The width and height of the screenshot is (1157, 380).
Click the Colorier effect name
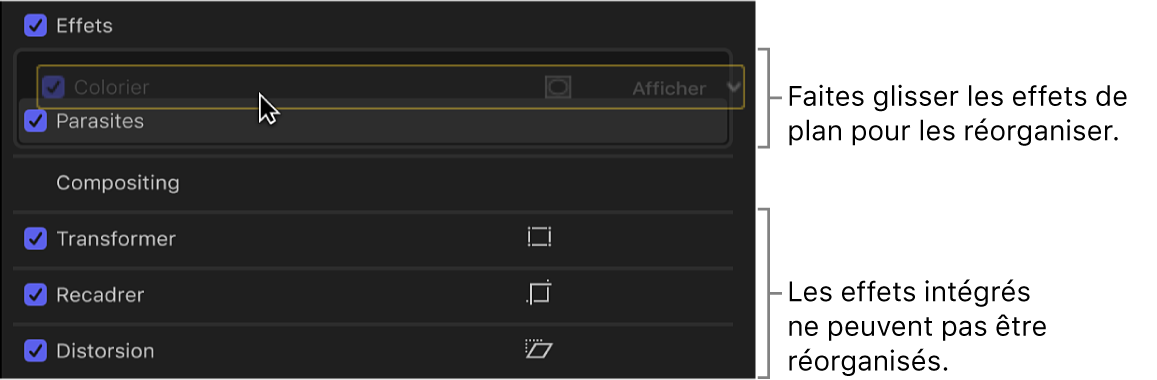pos(111,87)
